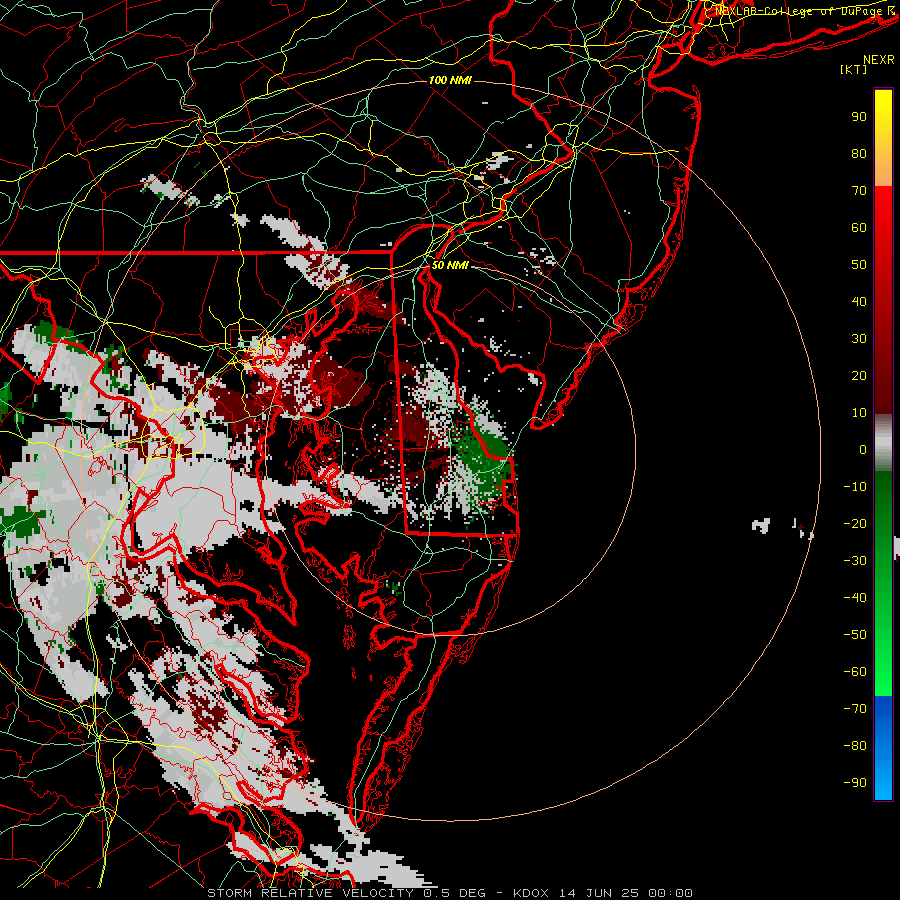
Task: Click the "50 NMI" range ring label
Action: 450,265
